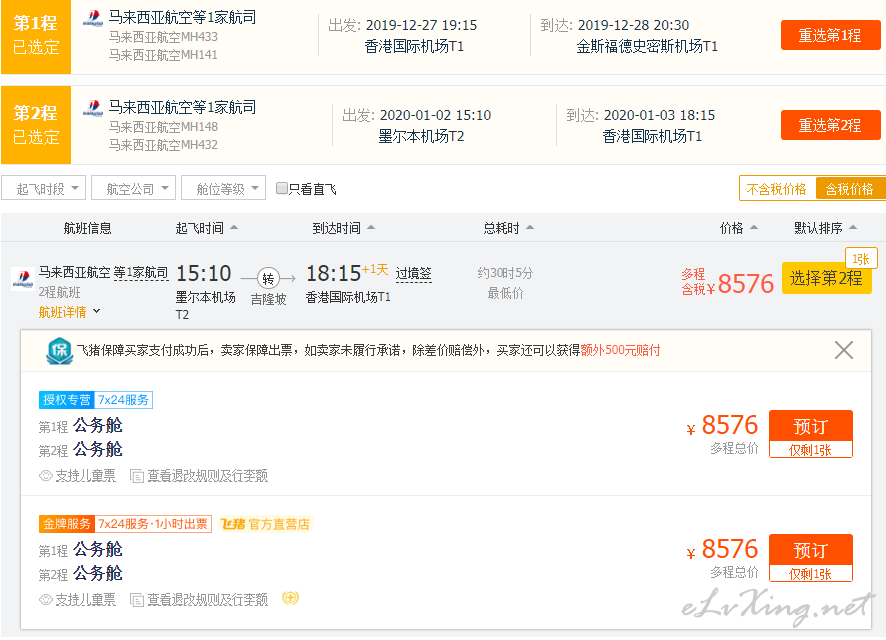The height and width of the screenshot is (640, 886).
Task: Click flight number 马来西亚航空MH432
Action: (163, 145)
